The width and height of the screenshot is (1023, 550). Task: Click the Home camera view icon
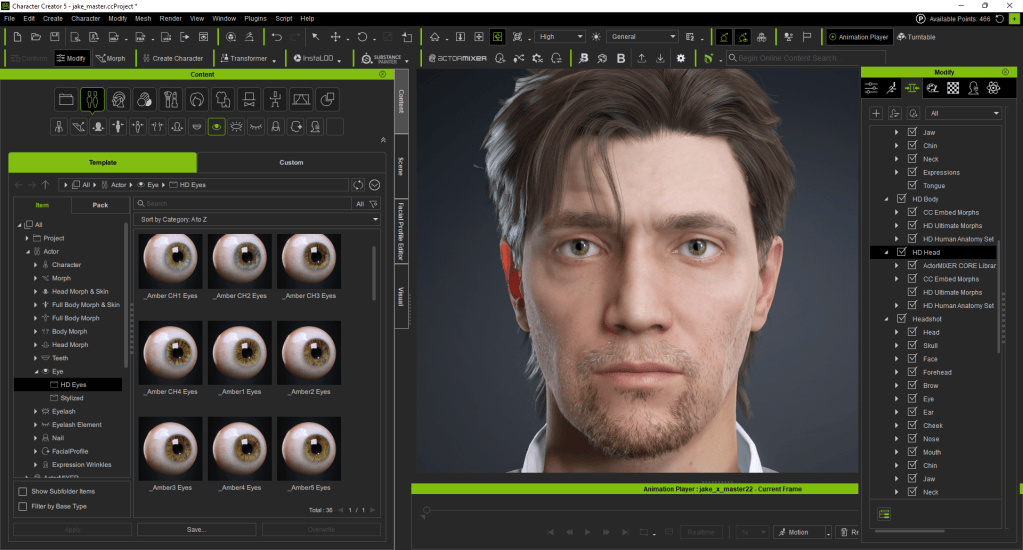[435, 37]
